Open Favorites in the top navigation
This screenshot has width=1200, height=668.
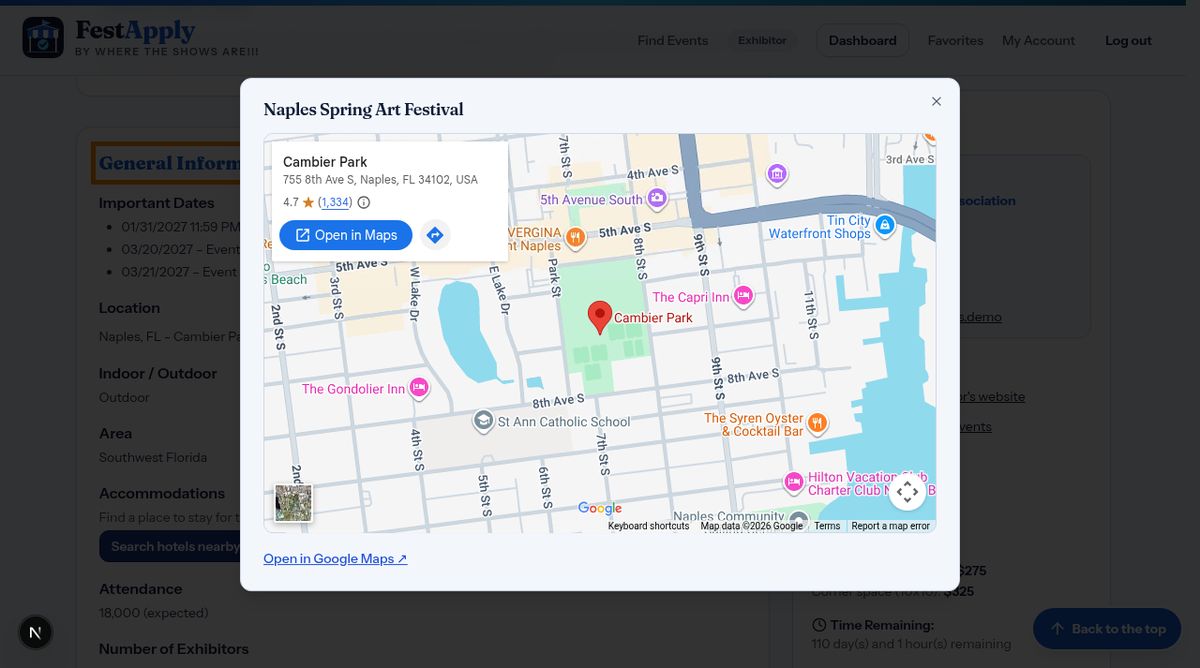coord(955,41)
